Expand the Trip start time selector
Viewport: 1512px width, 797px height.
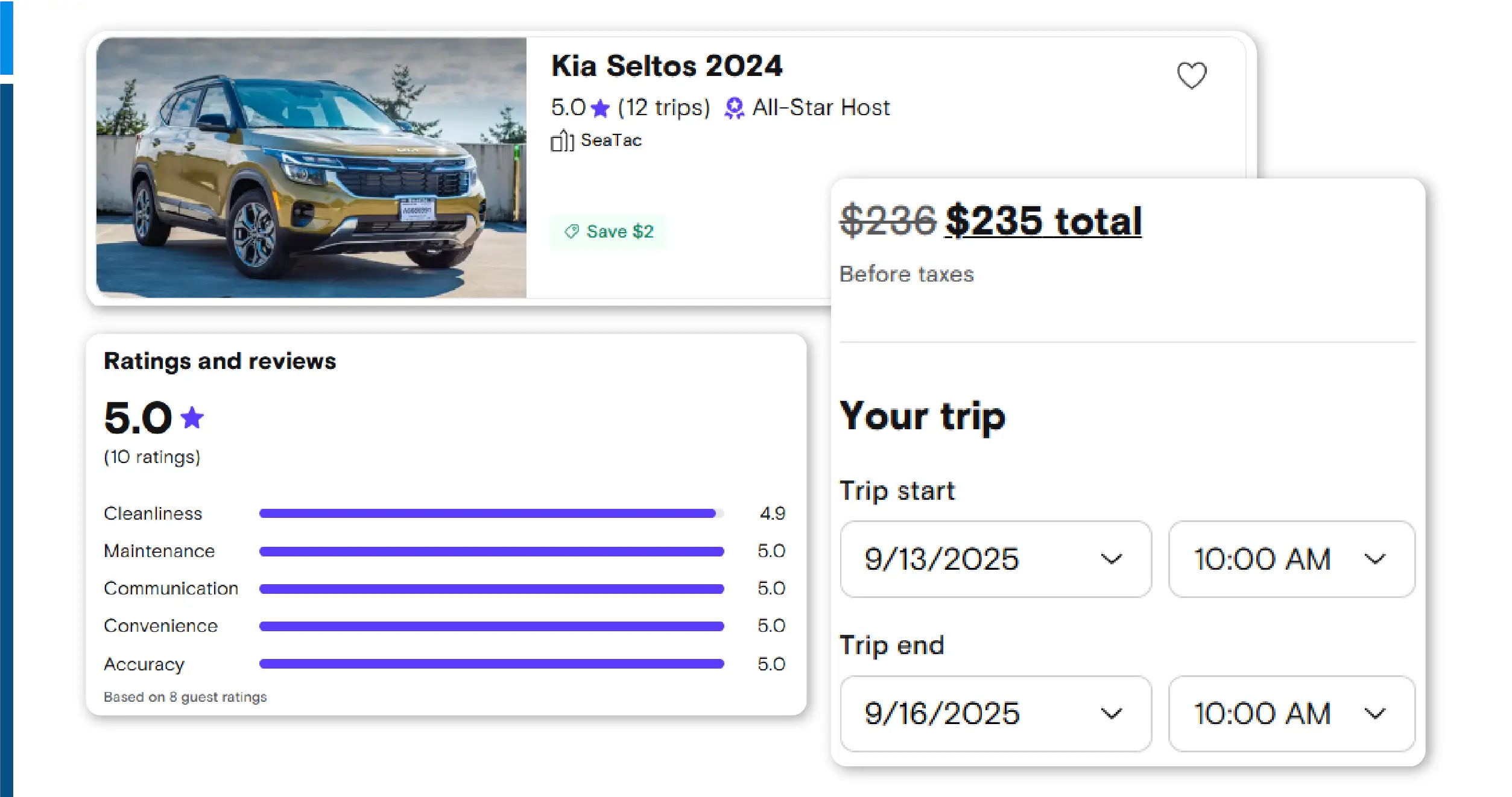click(x=1291, y=559)
